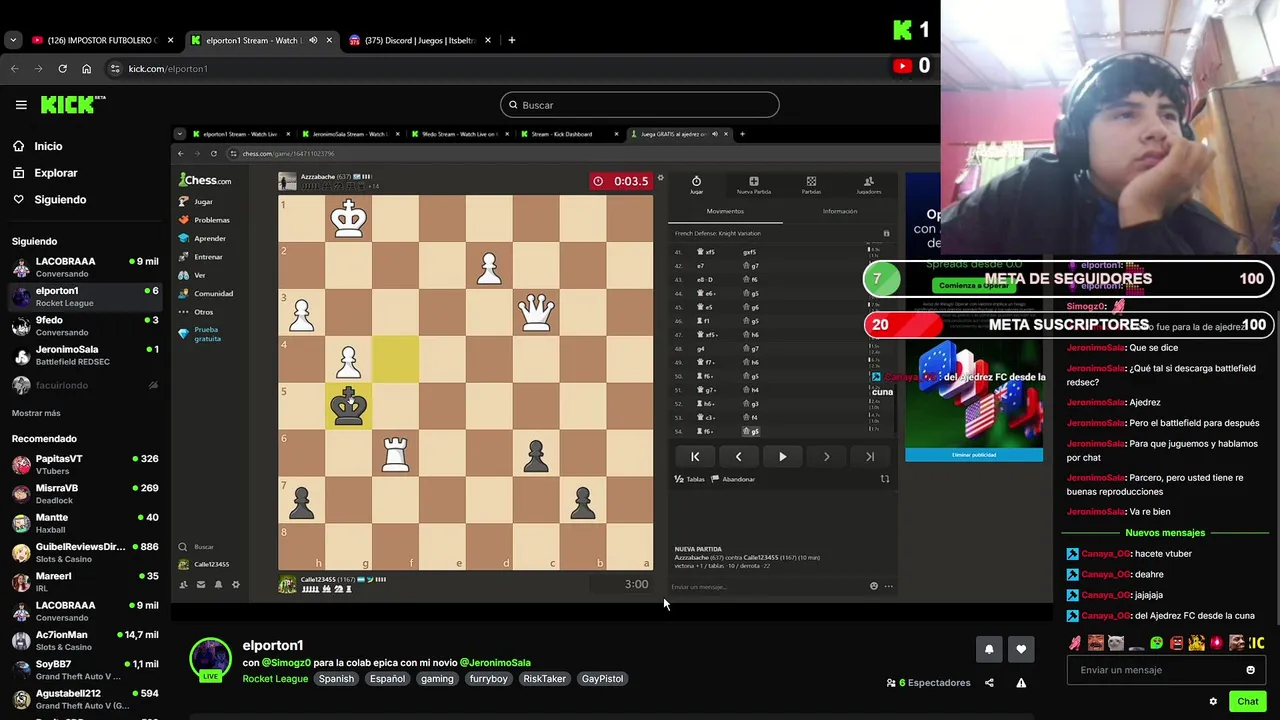Screen dimensions: 1280x720
Task: Click the black king on g5
Action: (348, 407)
